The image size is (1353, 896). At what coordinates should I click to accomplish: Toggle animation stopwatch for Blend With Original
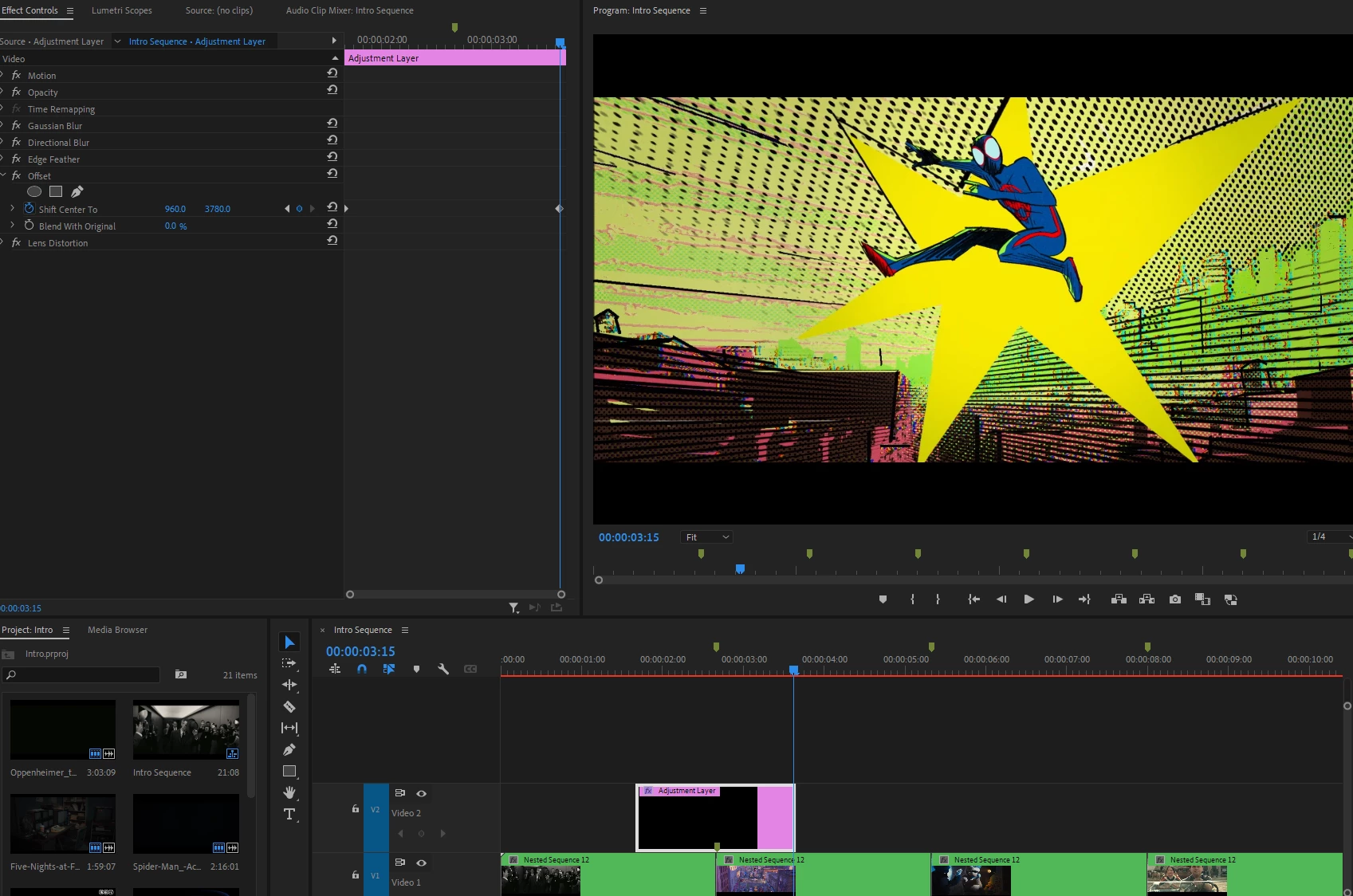(x=29, y=226)
